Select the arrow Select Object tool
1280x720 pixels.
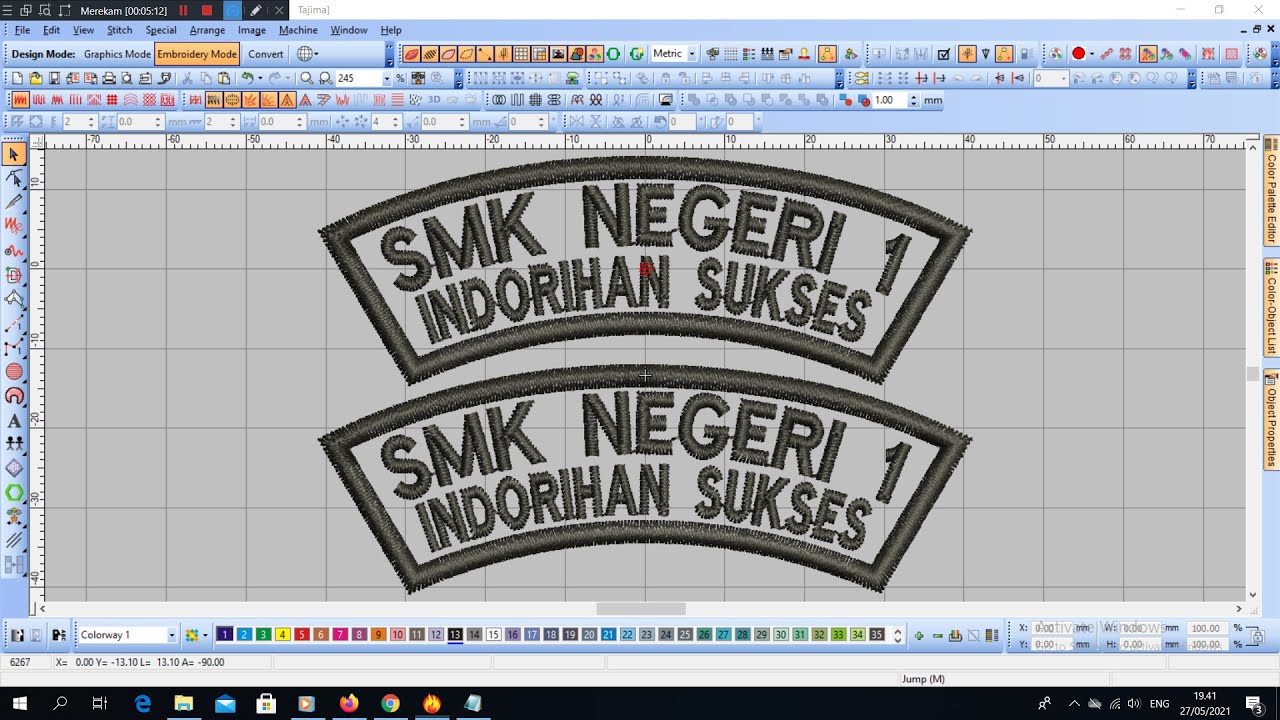point(14,154)
